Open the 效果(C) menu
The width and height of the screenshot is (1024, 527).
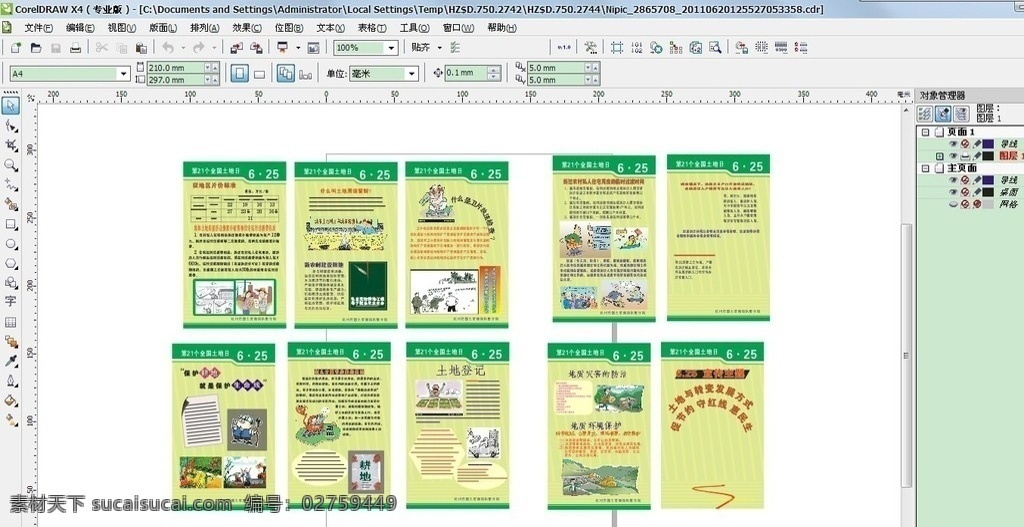tap(247, 28)
